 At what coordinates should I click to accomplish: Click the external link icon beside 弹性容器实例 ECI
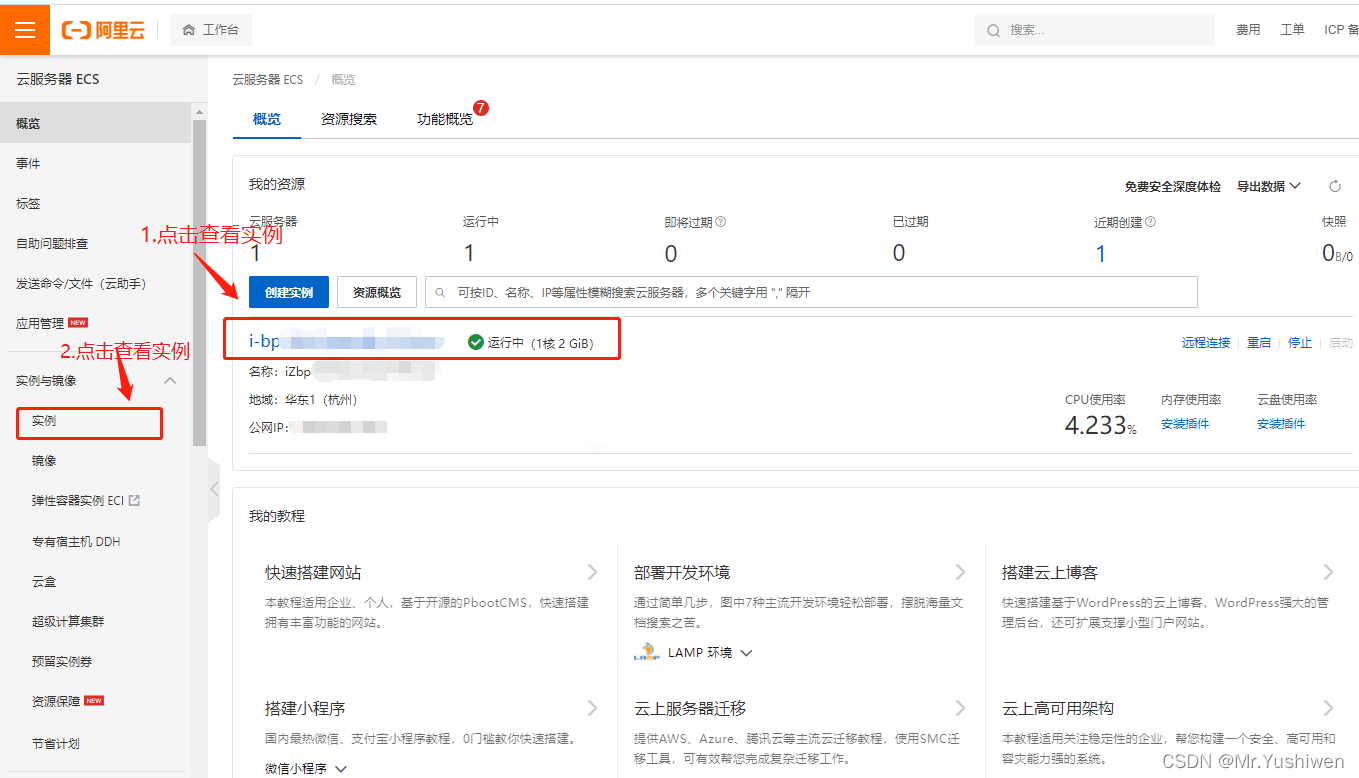pos(135,501)
